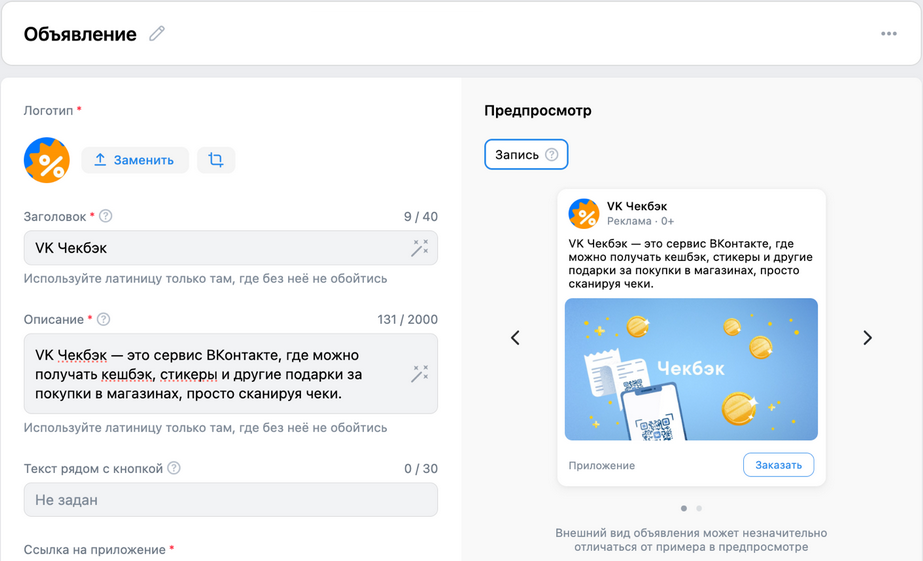Show help icon inside Запись tab
Screen dimensions: 923x561
(551, 154)
